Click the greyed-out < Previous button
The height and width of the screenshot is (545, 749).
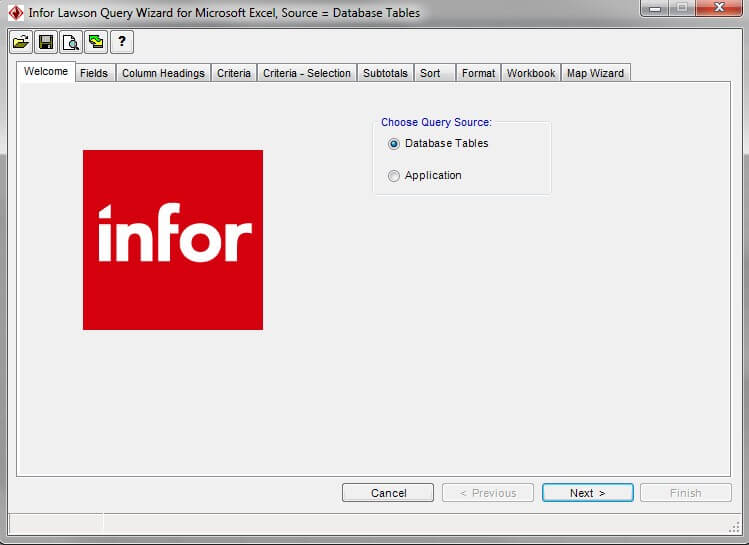488,493
